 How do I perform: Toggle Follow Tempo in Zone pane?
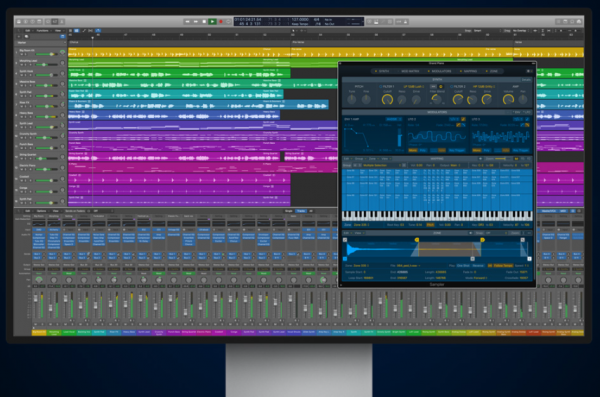coord(503,265)
